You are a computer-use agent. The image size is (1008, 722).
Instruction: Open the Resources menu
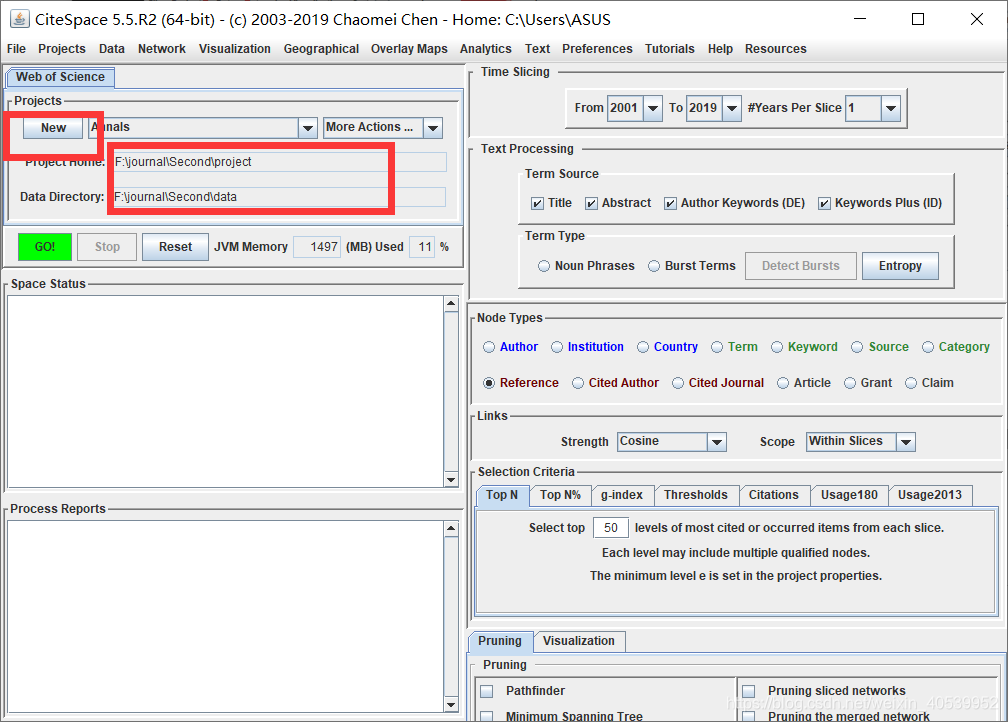click(x=776, y=49)
